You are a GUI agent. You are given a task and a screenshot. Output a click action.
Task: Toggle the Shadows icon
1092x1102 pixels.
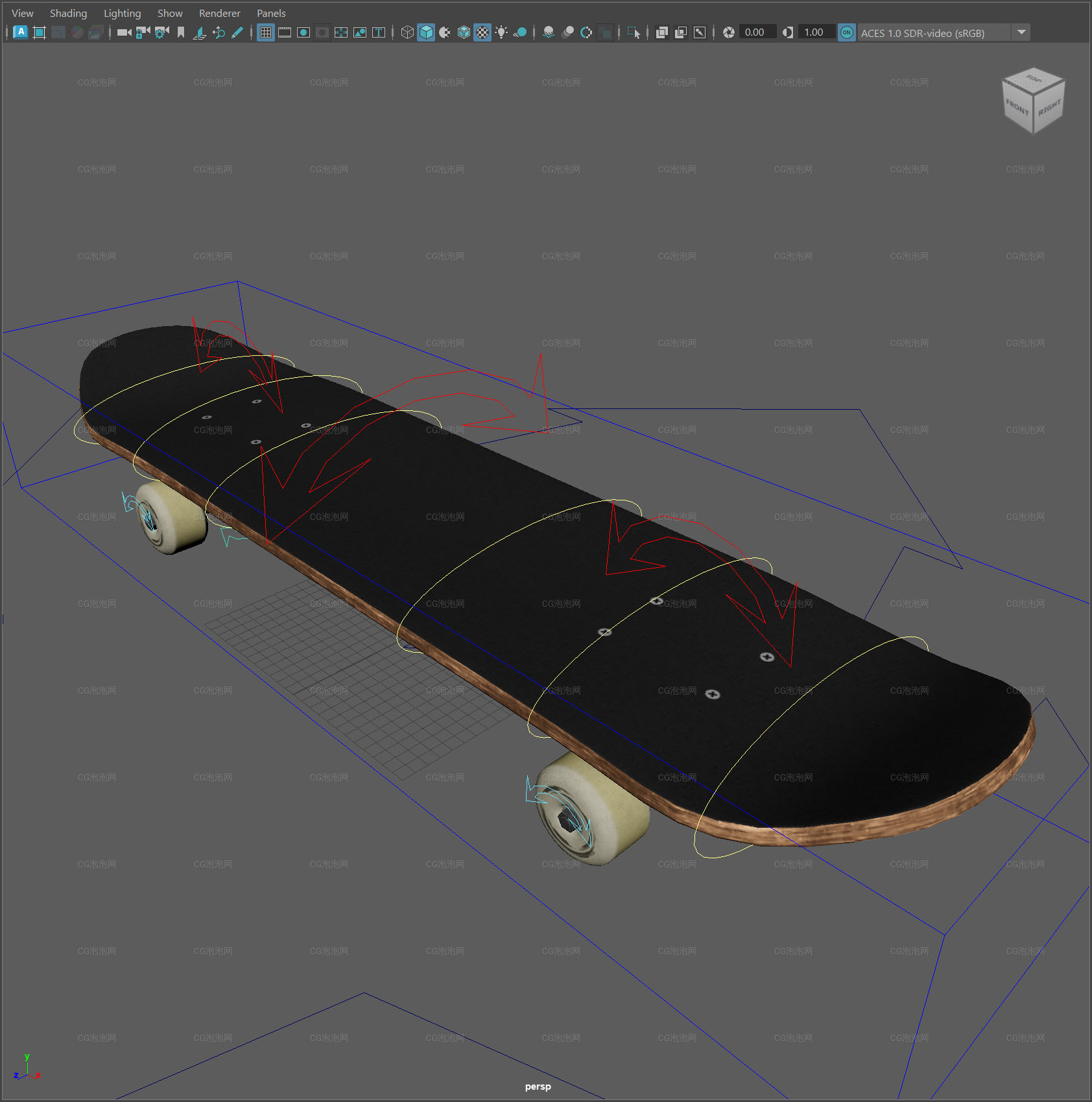point(520,32)
